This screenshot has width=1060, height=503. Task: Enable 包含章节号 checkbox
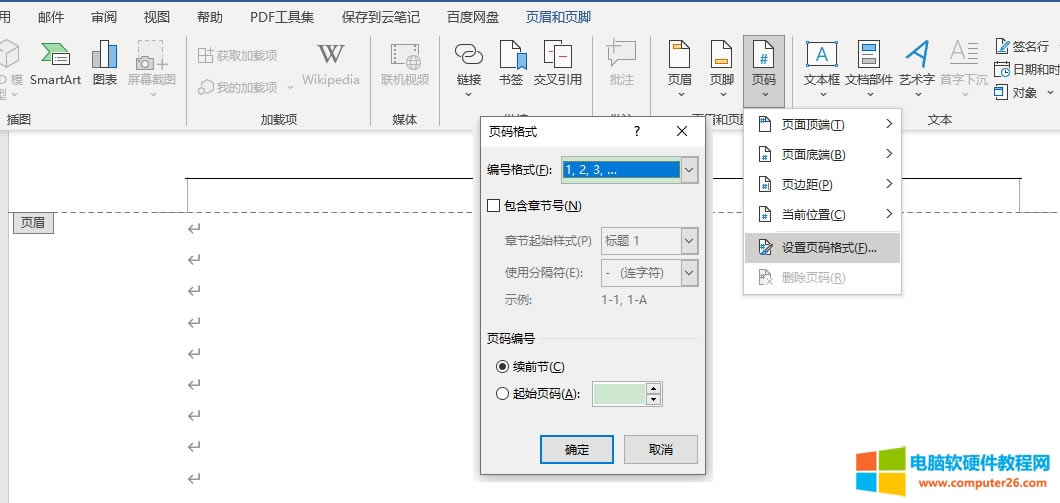point(493,206)
